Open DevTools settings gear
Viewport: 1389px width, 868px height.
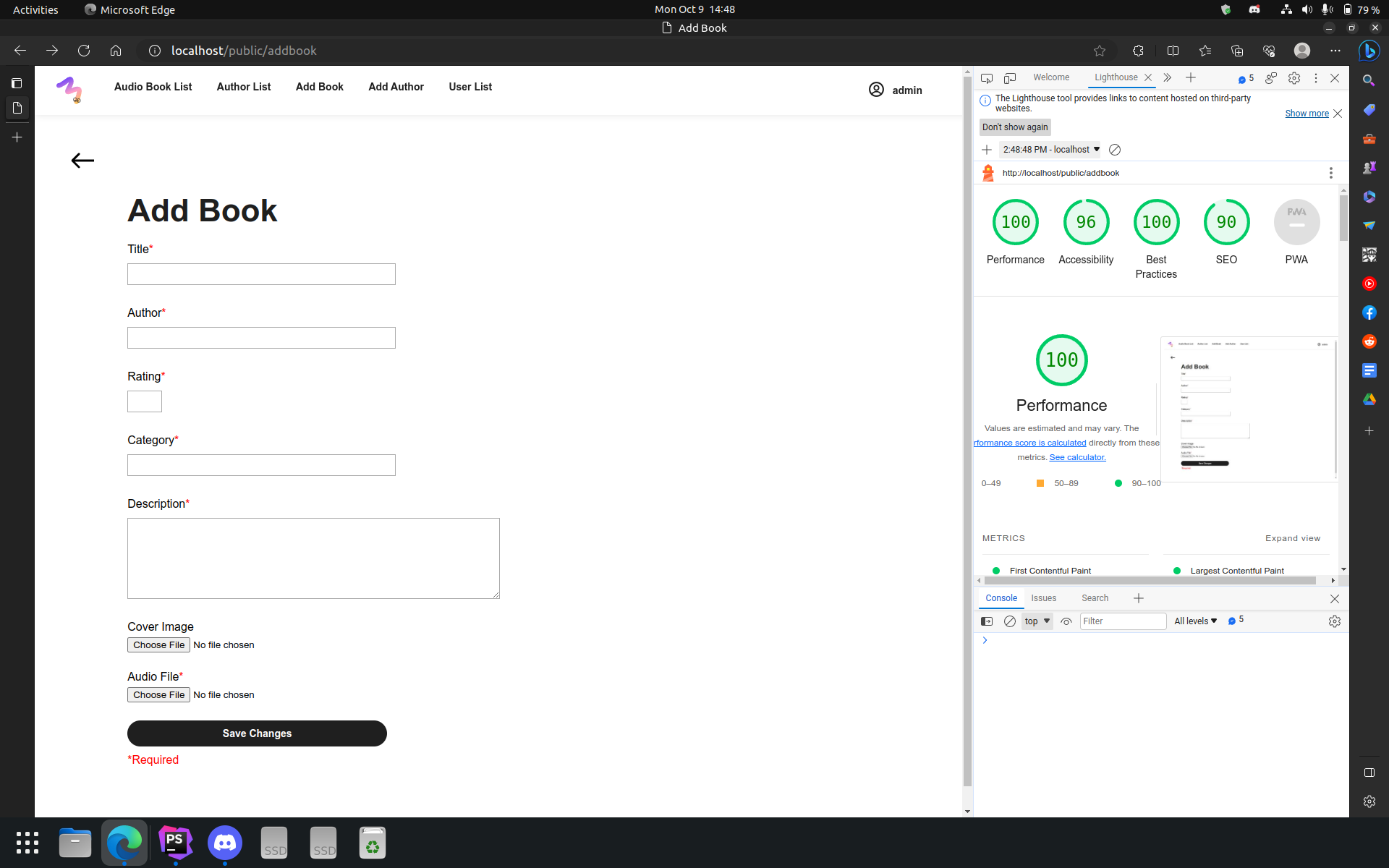(x=1294, y=78)
